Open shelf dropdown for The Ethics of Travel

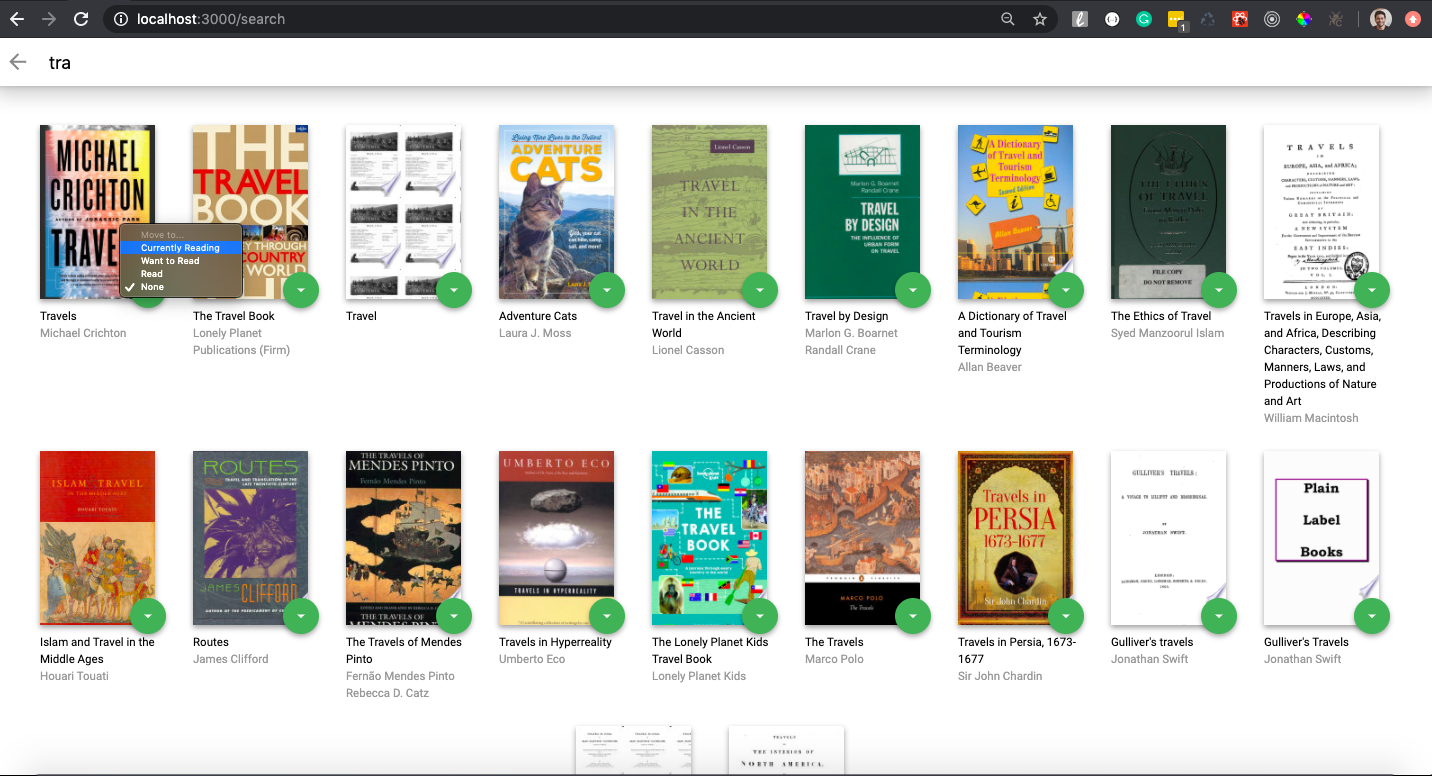[x=1219, y=290]
